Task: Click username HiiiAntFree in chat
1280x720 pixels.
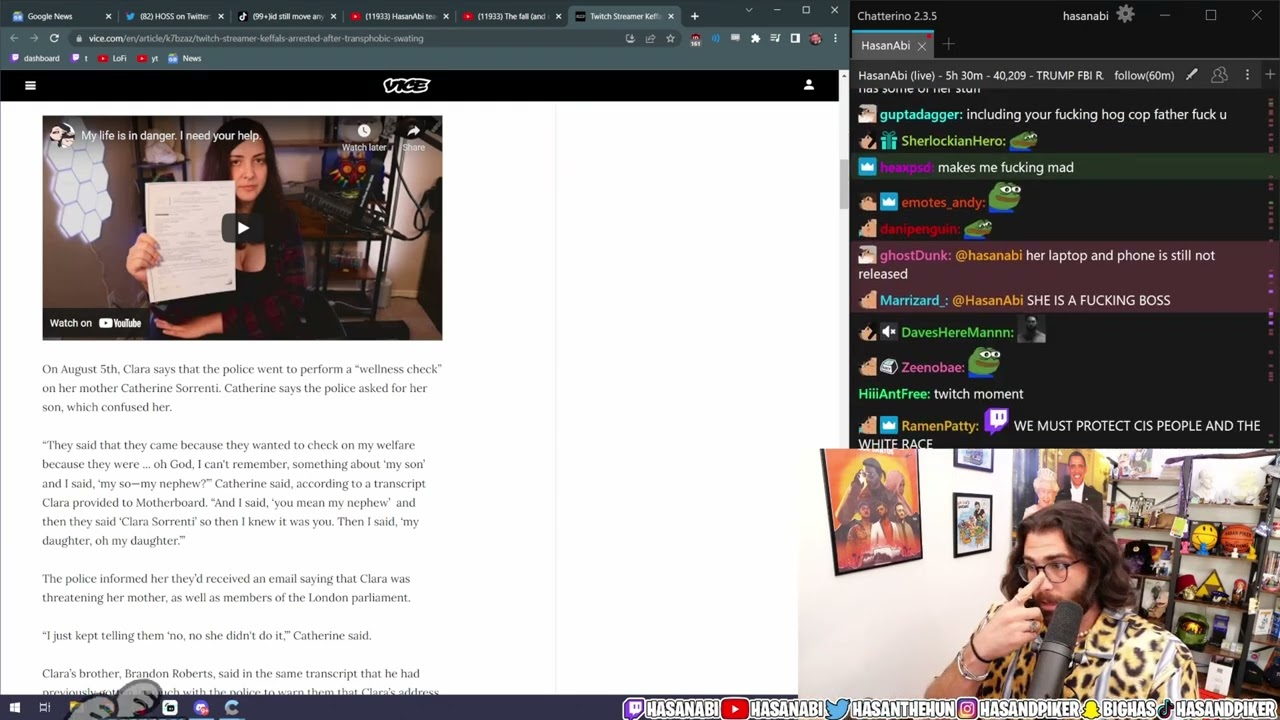Action: click(893, 394)
